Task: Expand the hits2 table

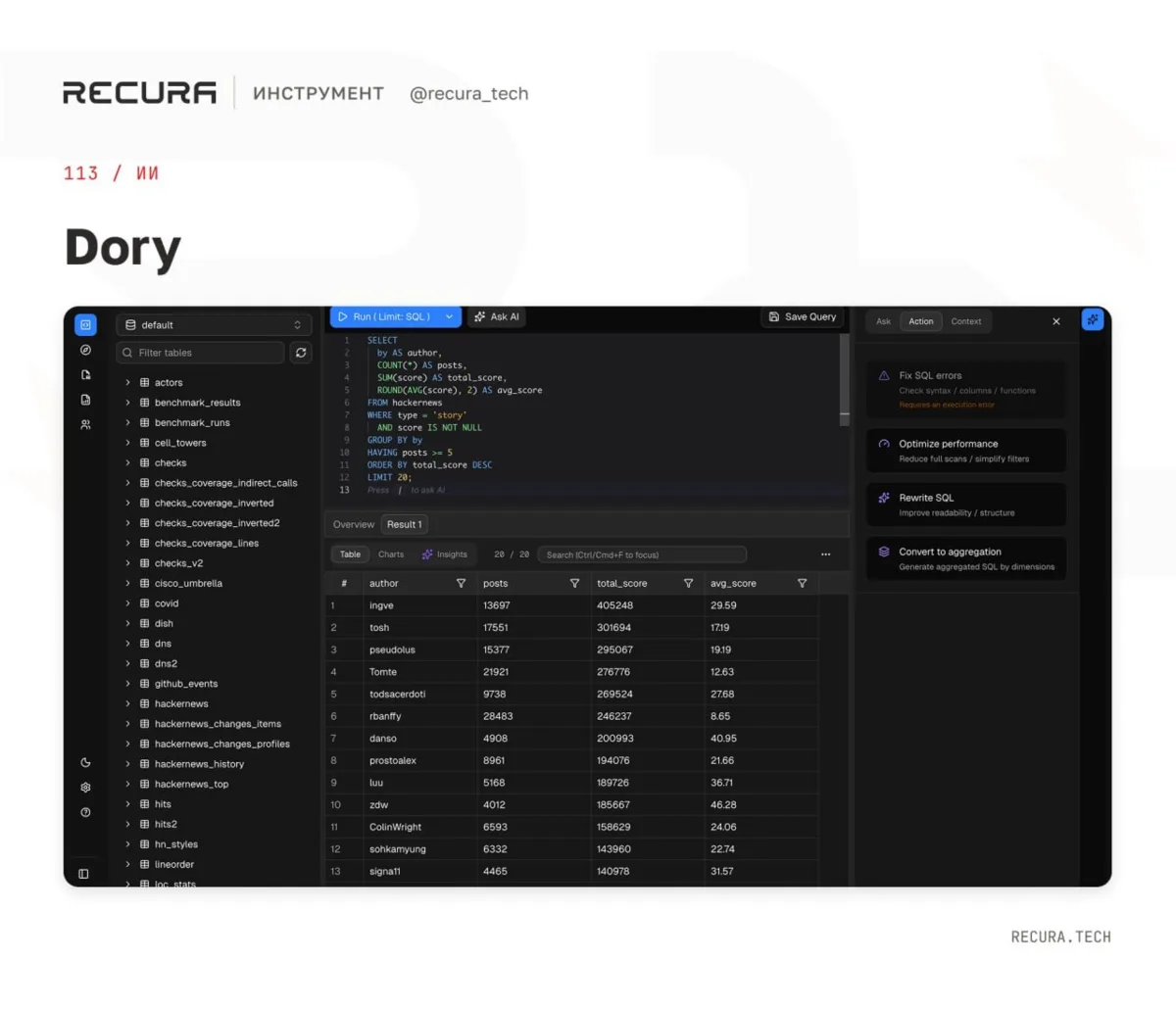Action: [127, 825]
